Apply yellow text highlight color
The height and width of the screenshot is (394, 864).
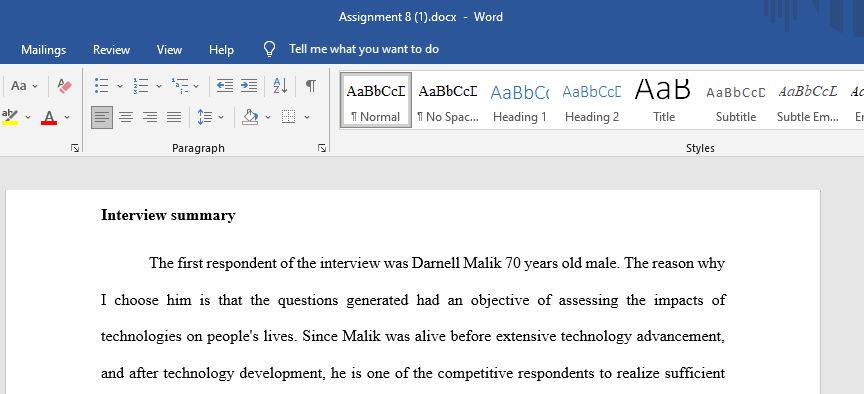click(10, 117)
